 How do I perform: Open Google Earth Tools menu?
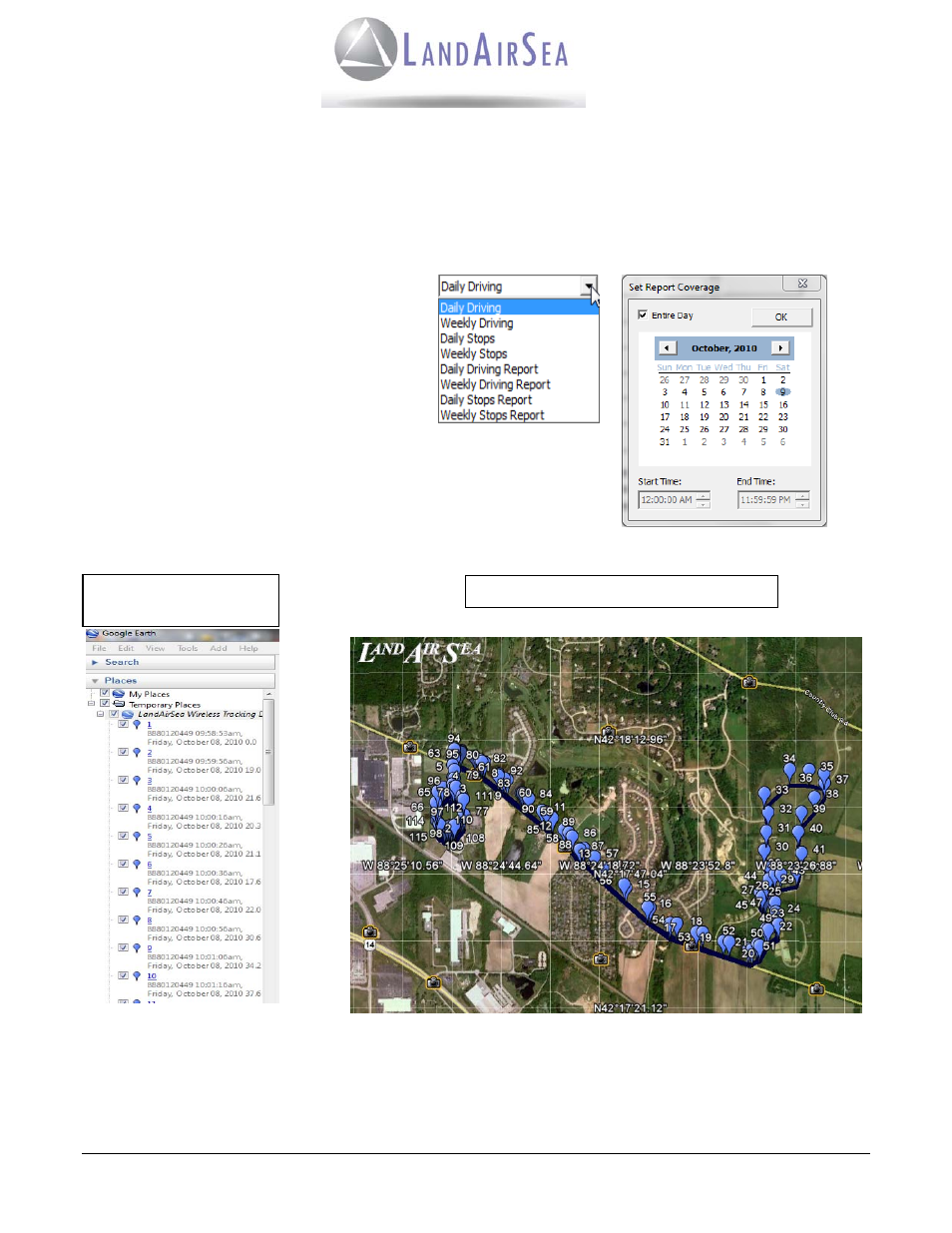(x=188, y=648)
